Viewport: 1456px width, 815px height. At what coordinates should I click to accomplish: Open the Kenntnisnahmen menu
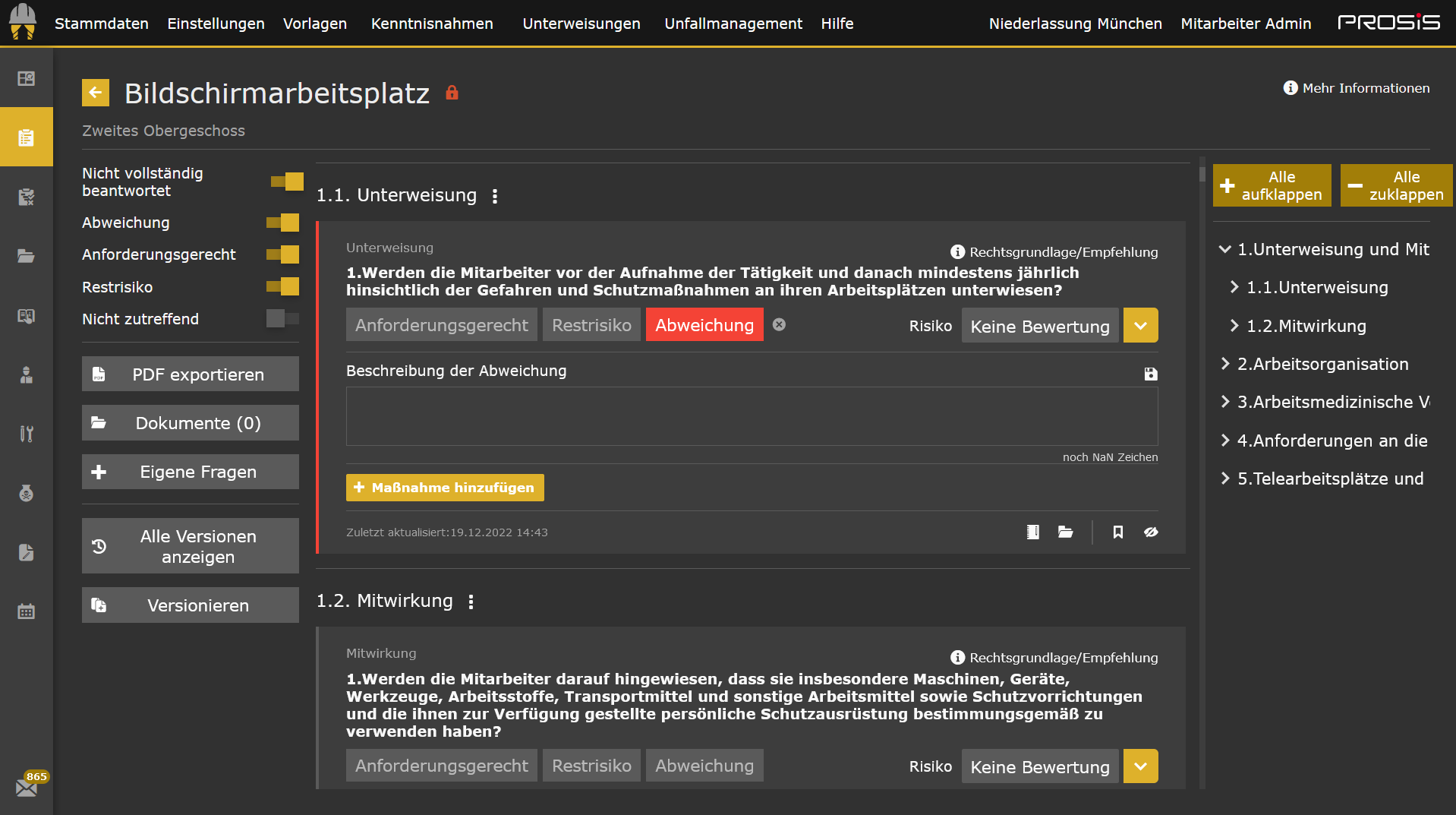pos(431,24)
